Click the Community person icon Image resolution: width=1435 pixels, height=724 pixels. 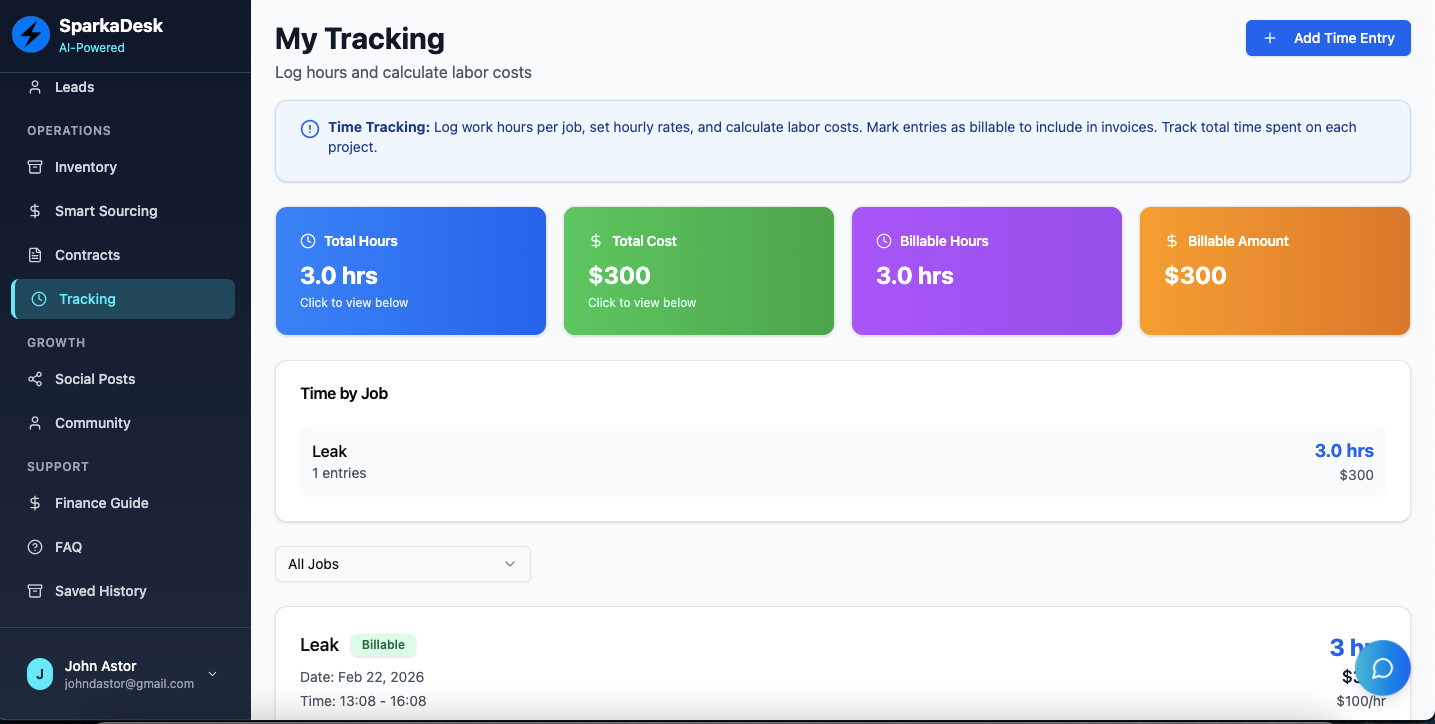(35, 423)
